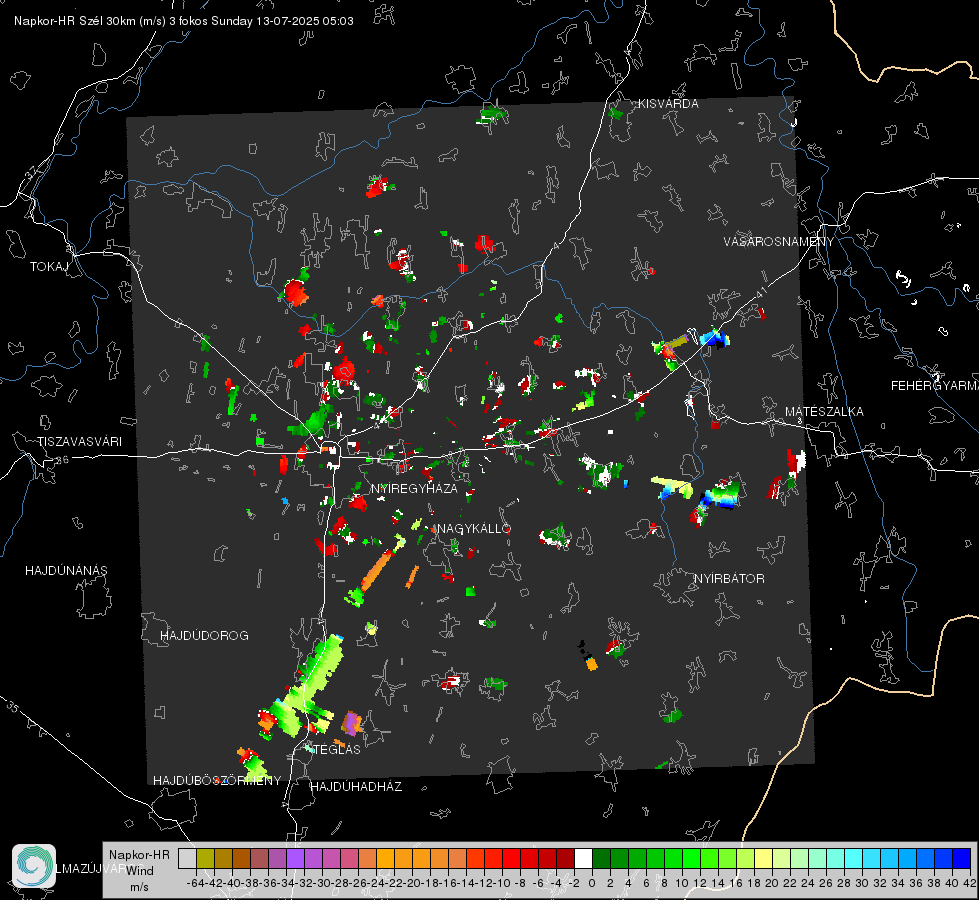Screen dimensions: 979x900
Task: Click the radar title text at top
Action: click(184, 21)
